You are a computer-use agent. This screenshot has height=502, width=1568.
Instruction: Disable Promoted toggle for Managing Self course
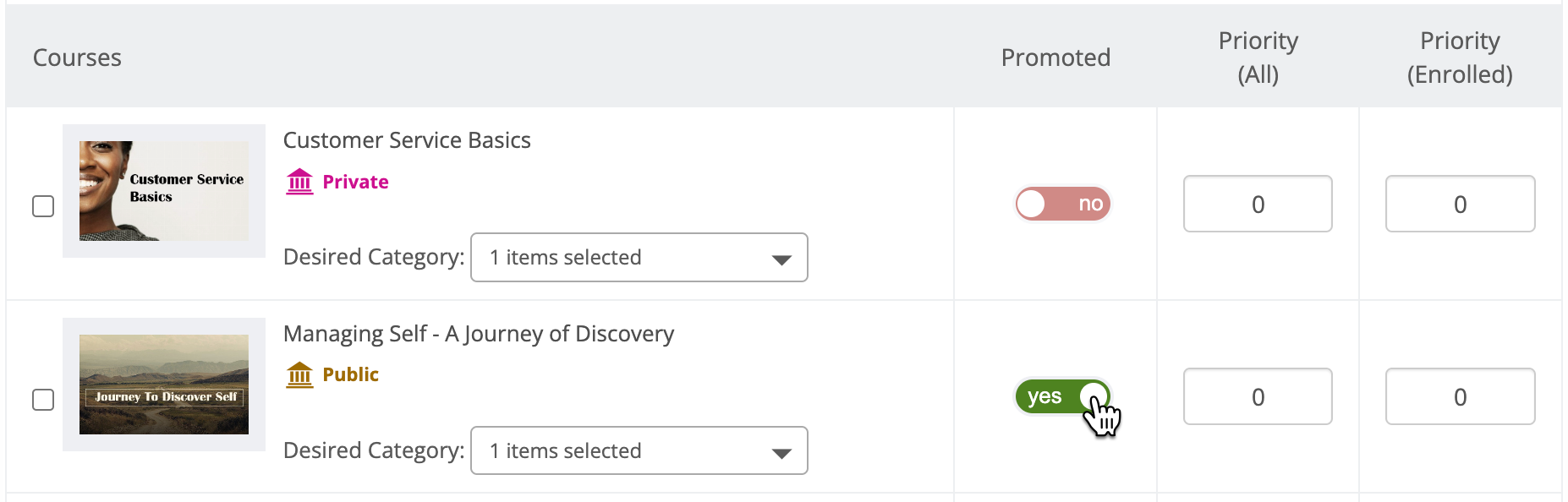1063,396
